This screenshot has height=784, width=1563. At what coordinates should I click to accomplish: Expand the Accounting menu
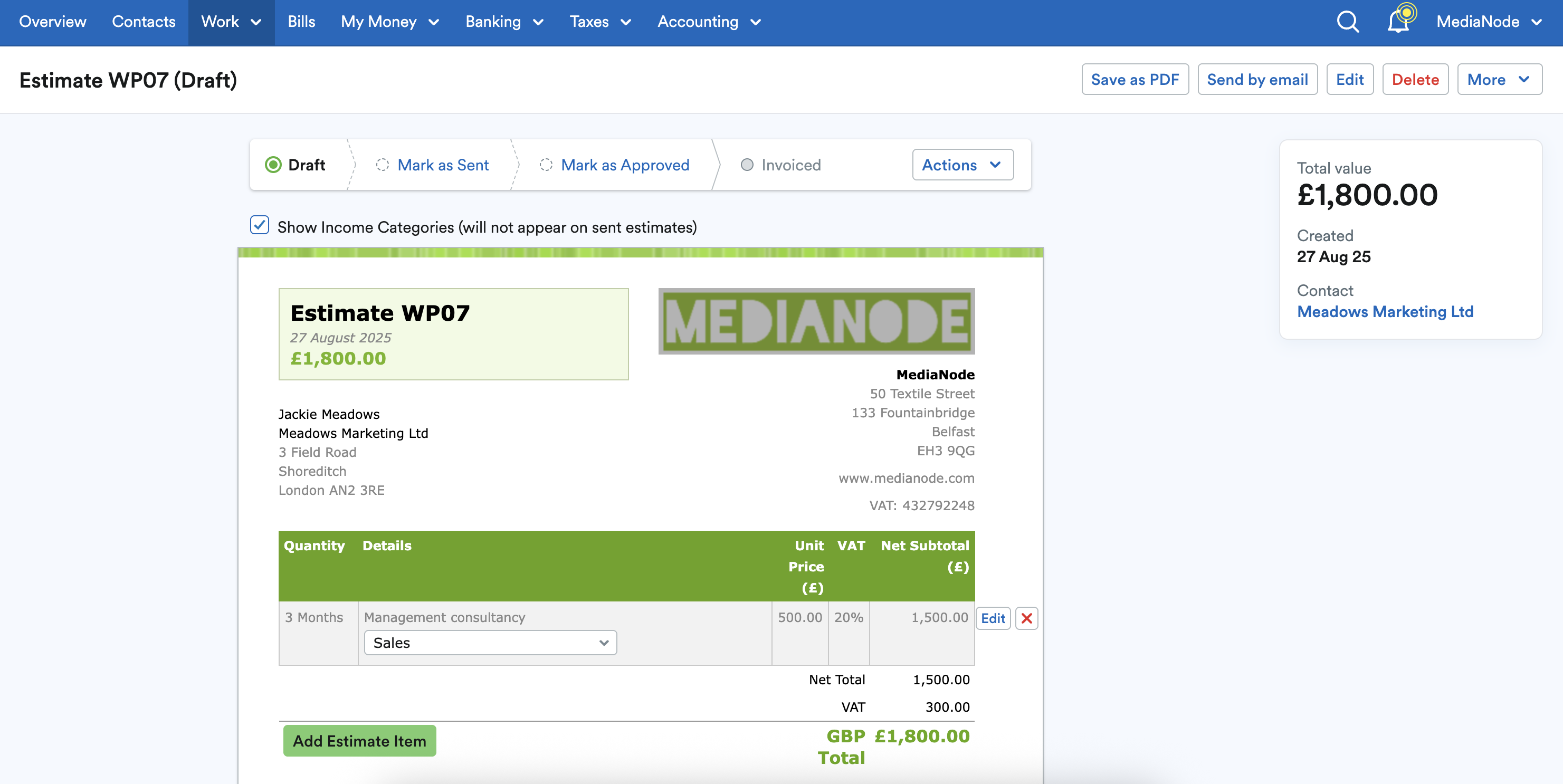pyautogui.click(x=709, y=22)
